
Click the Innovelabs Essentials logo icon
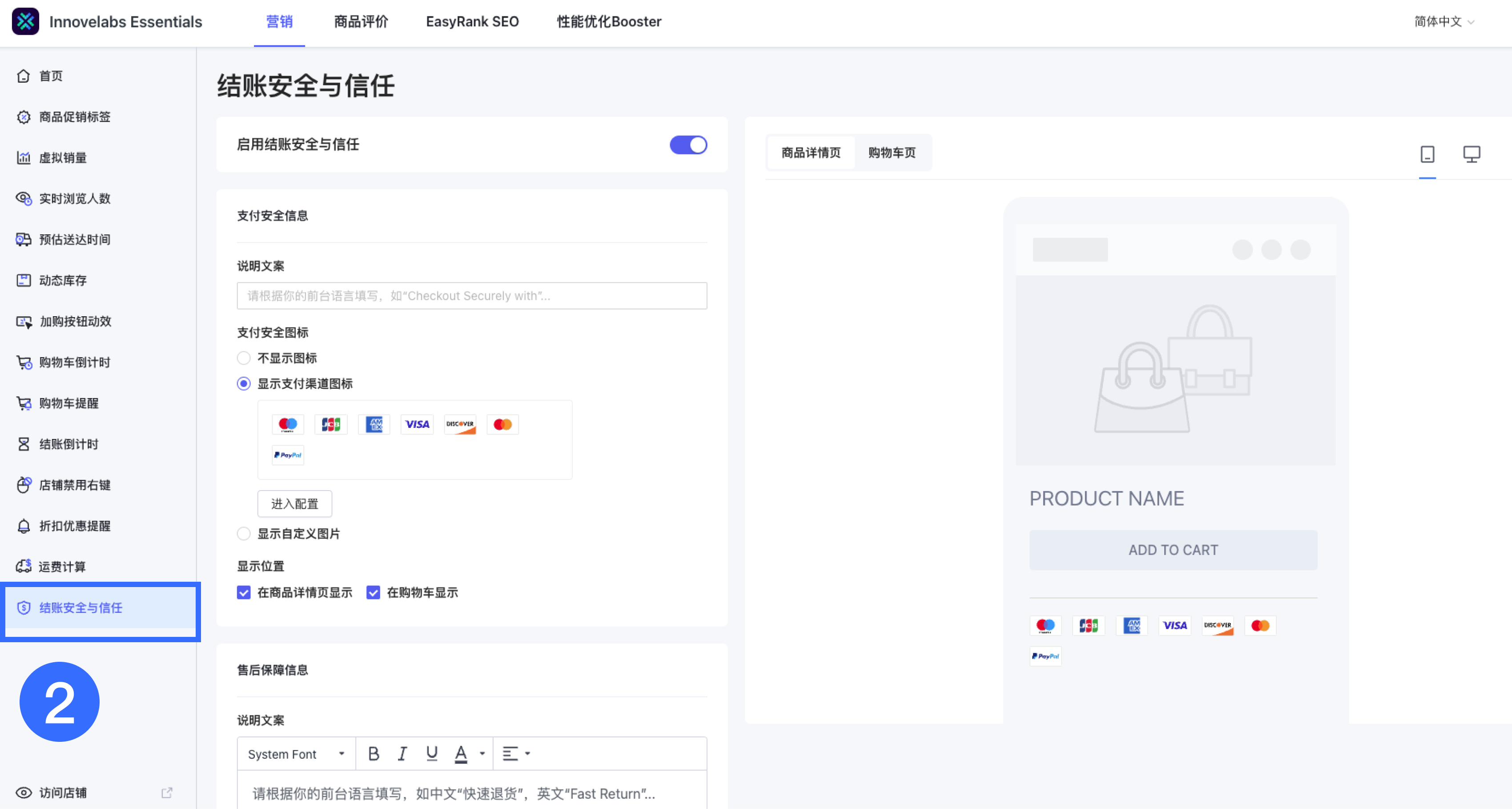click(x=25, y=22)
